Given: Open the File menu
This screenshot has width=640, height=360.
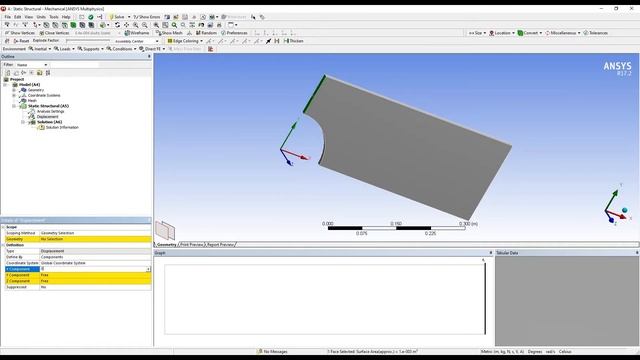Looking at the screenshot, I should coord(7,17).
